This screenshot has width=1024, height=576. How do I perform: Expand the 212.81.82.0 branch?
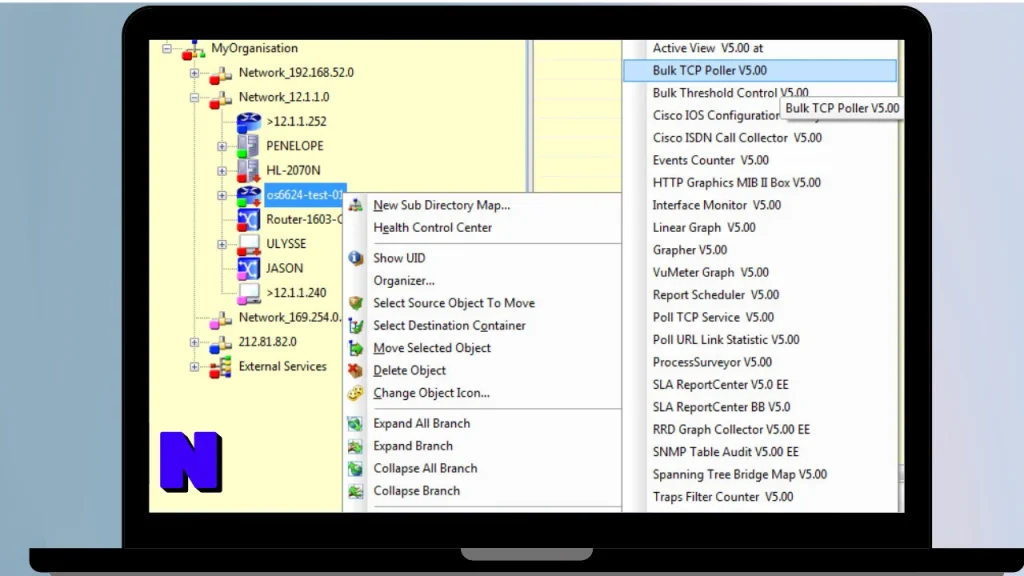click(195, 342)
